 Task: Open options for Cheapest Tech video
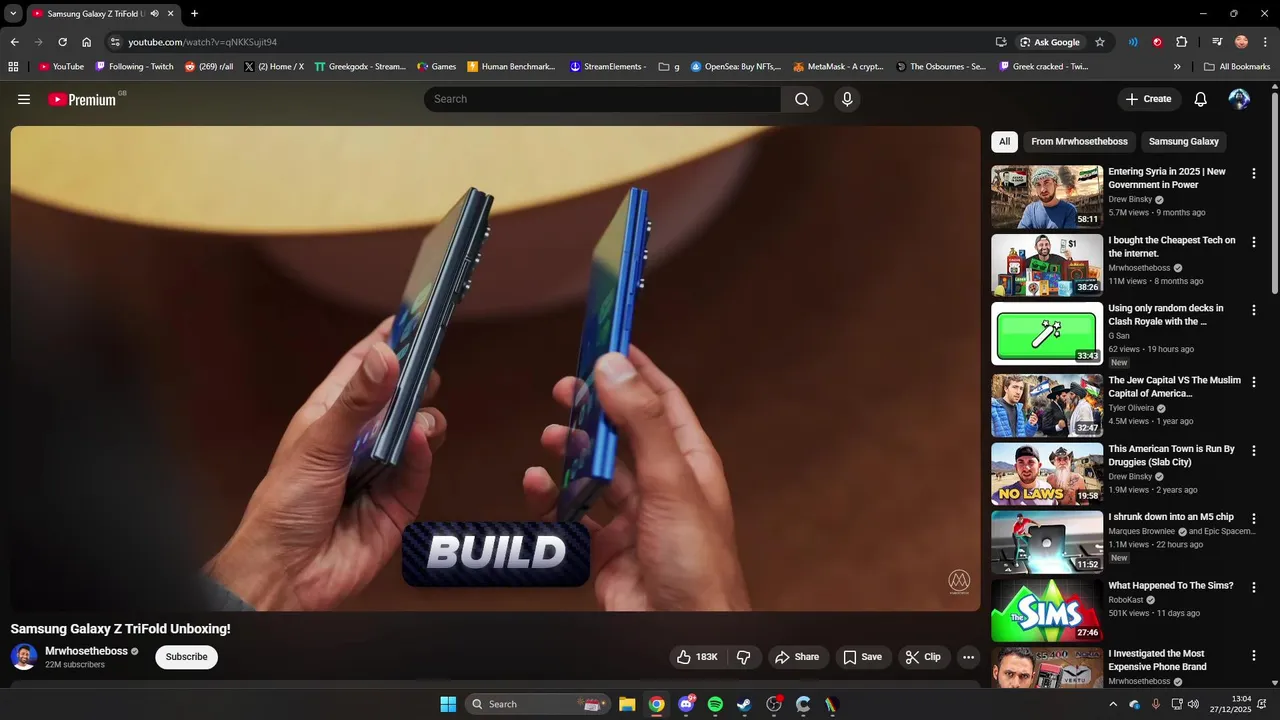click(1254, 242)
